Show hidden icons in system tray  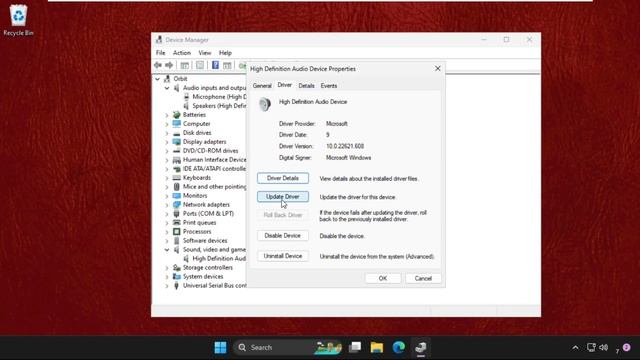tap(575, 348)
